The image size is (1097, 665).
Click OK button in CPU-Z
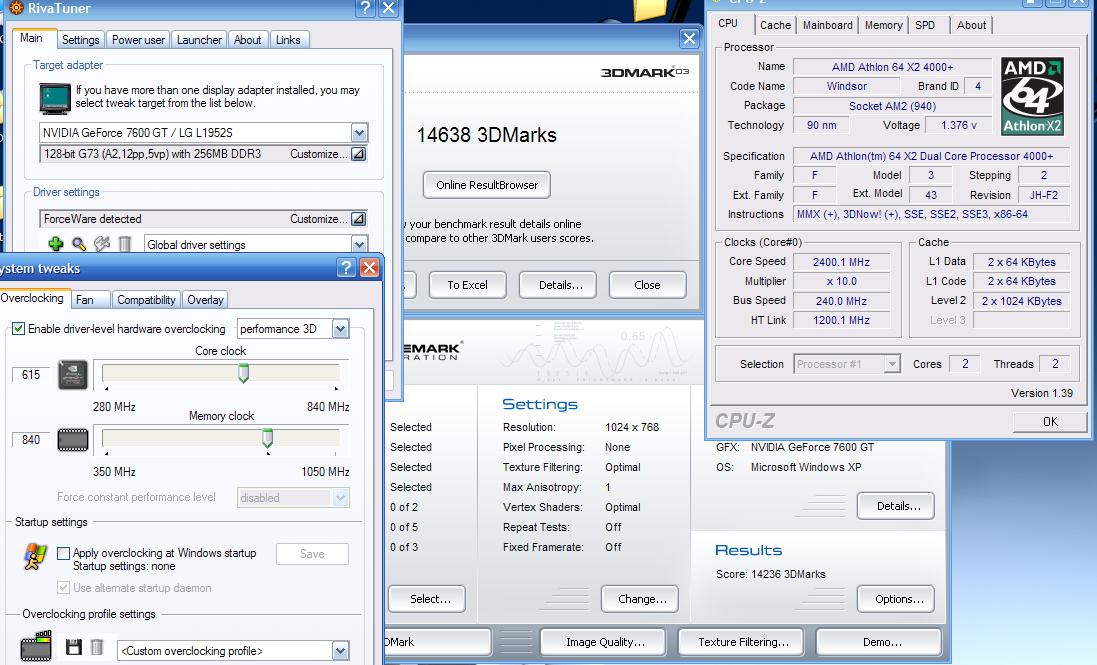pos(1050,422)
